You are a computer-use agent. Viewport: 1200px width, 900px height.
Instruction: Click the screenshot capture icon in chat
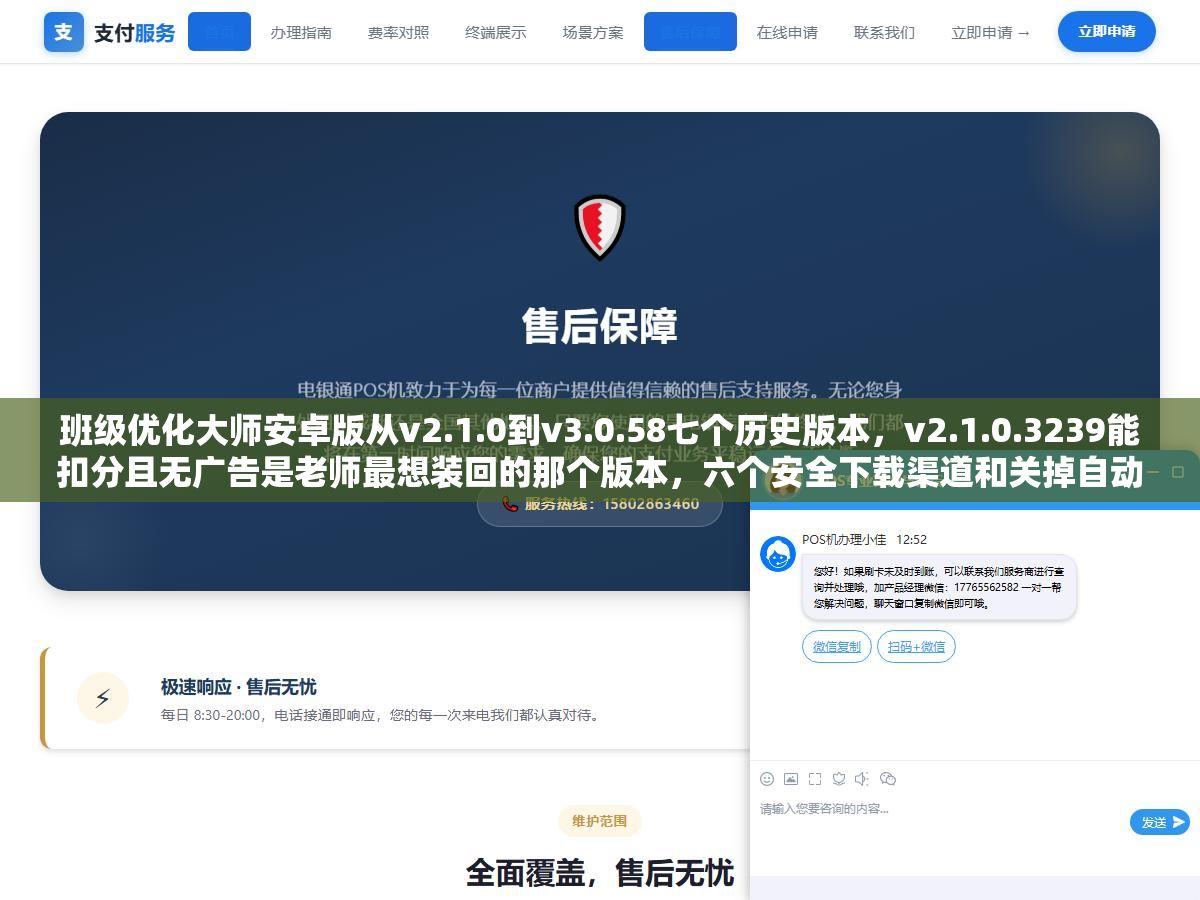[x=815, y=779]
